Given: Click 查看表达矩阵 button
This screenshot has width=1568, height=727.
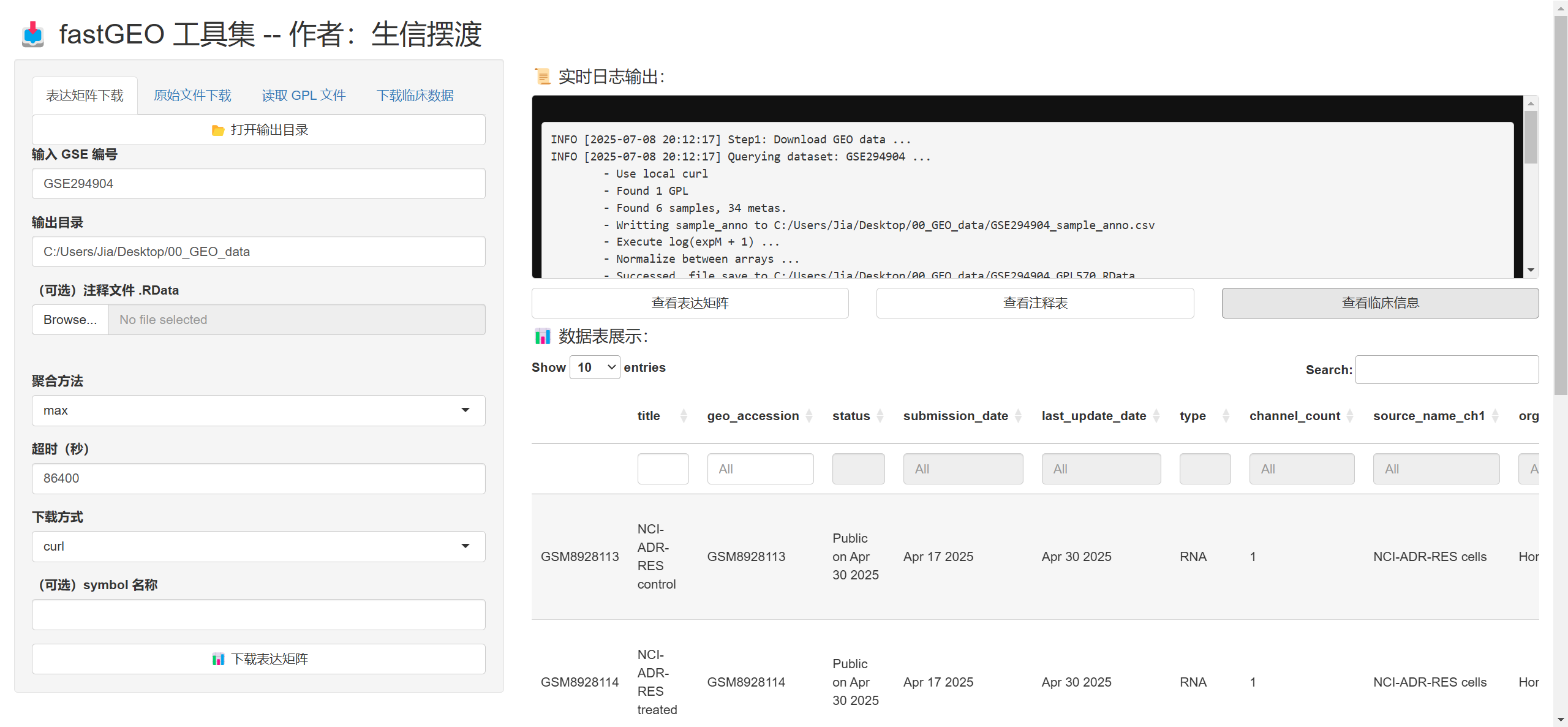Looking at the screenshot, I should pos(690,303).
